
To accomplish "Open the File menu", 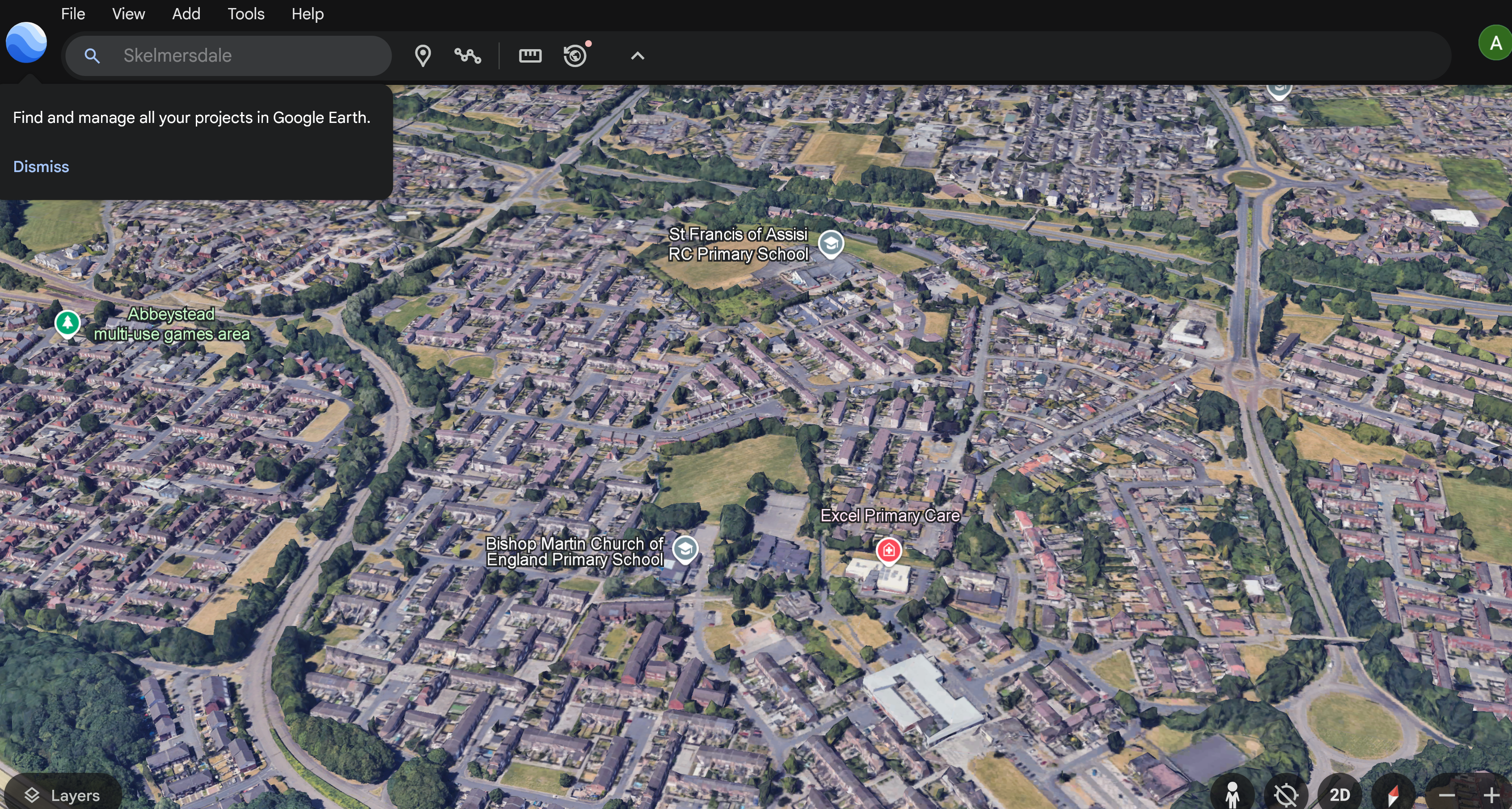I will pyautogui.click(x=73, y=13).
